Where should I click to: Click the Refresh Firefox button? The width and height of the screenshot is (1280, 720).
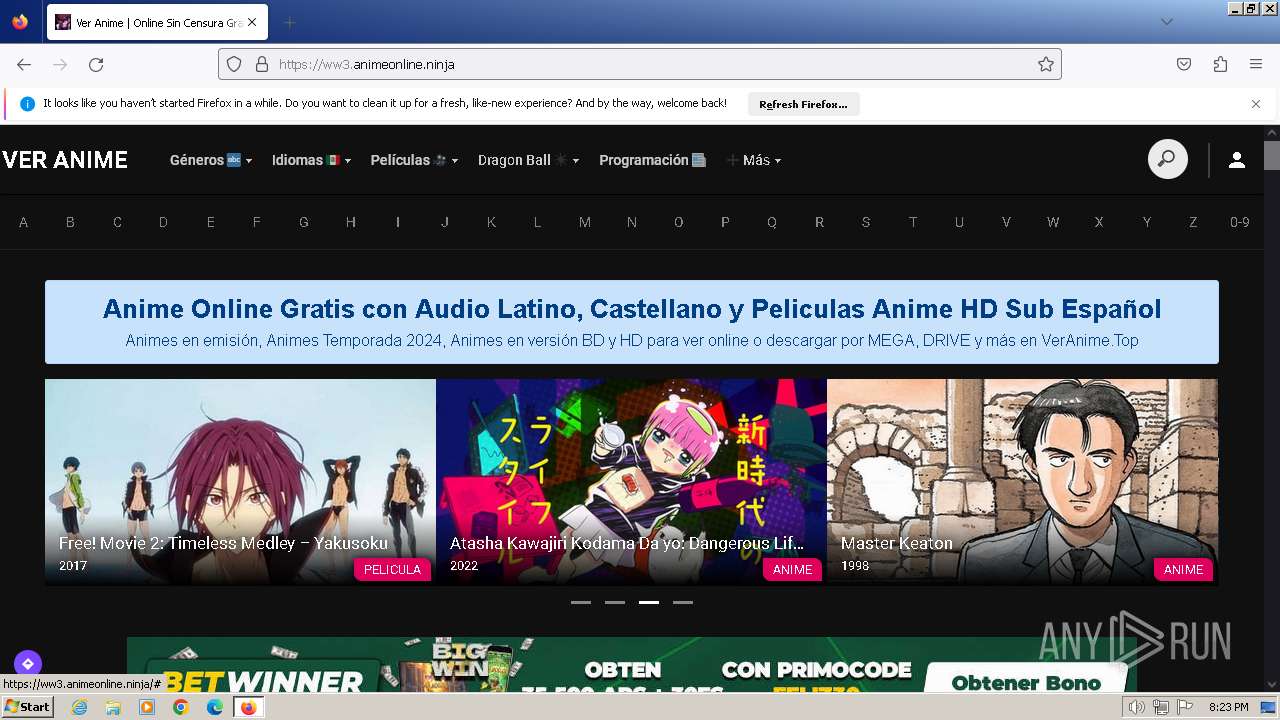[x=803, y=104]
